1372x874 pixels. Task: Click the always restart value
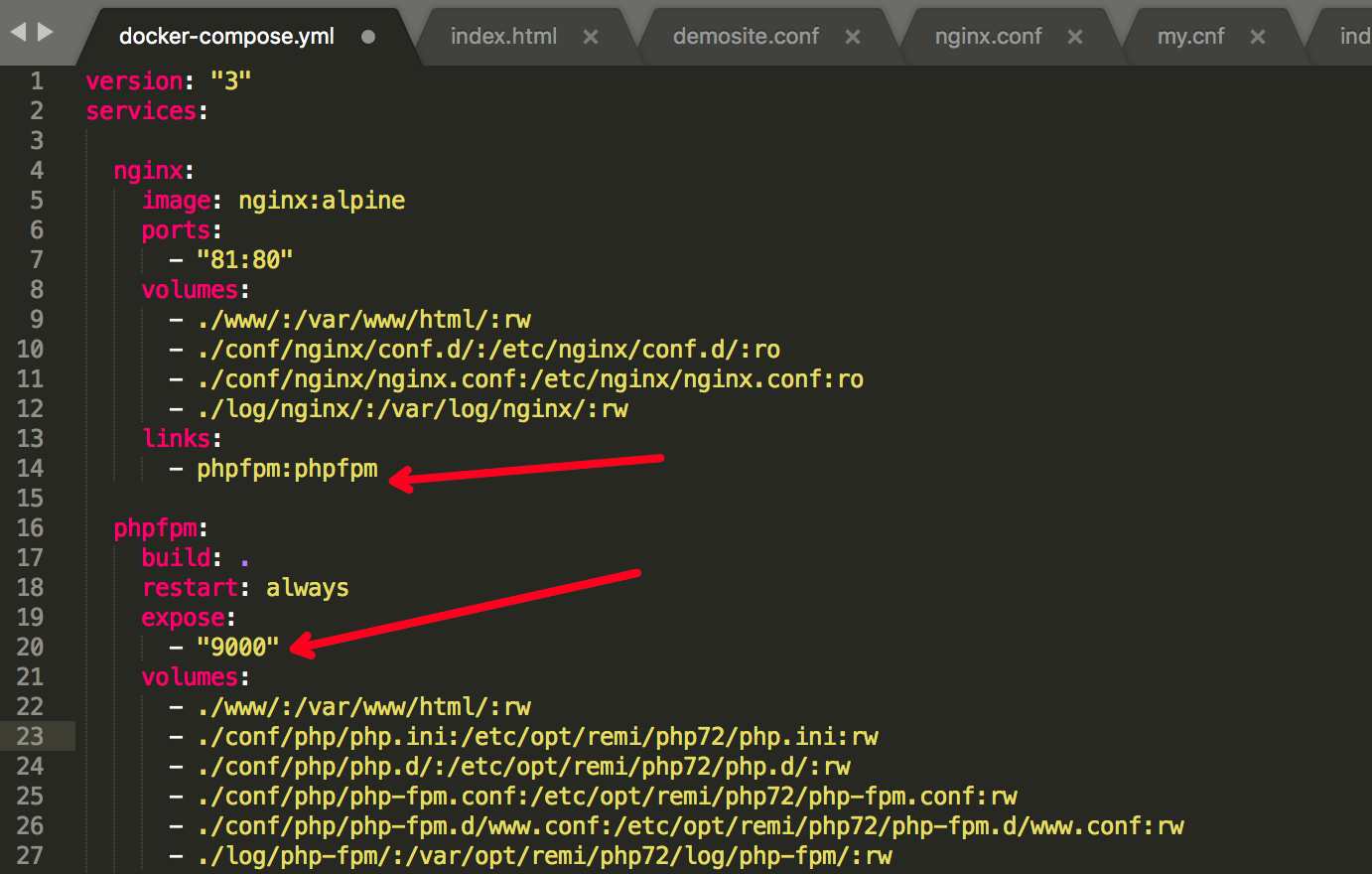click(308, 588)
